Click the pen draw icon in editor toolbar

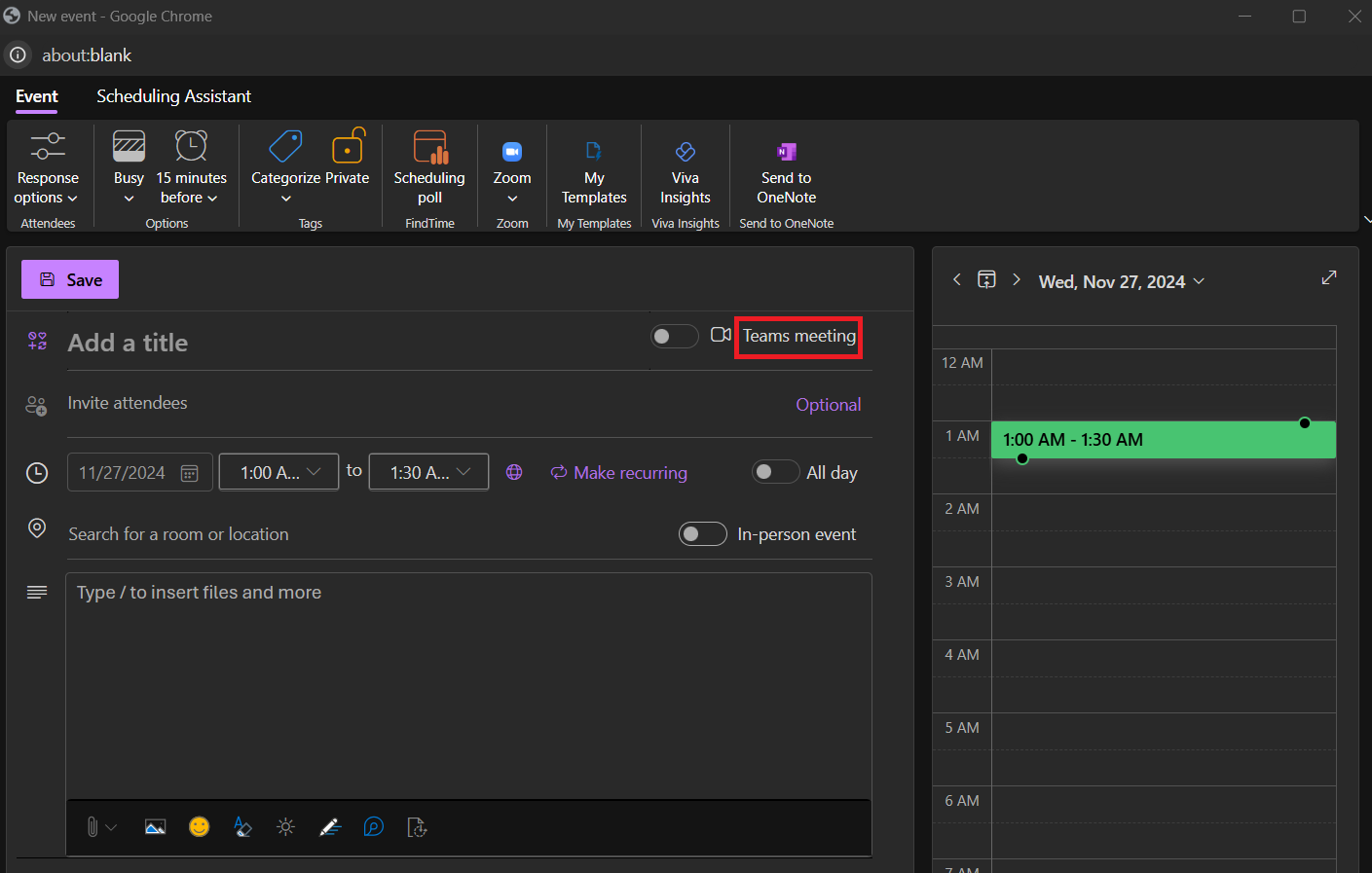coord(330,827)
